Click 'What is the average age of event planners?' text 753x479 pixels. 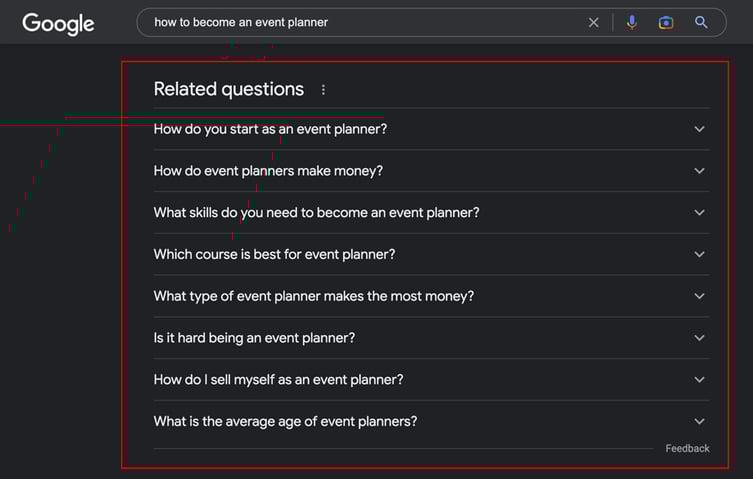[285, 422]
